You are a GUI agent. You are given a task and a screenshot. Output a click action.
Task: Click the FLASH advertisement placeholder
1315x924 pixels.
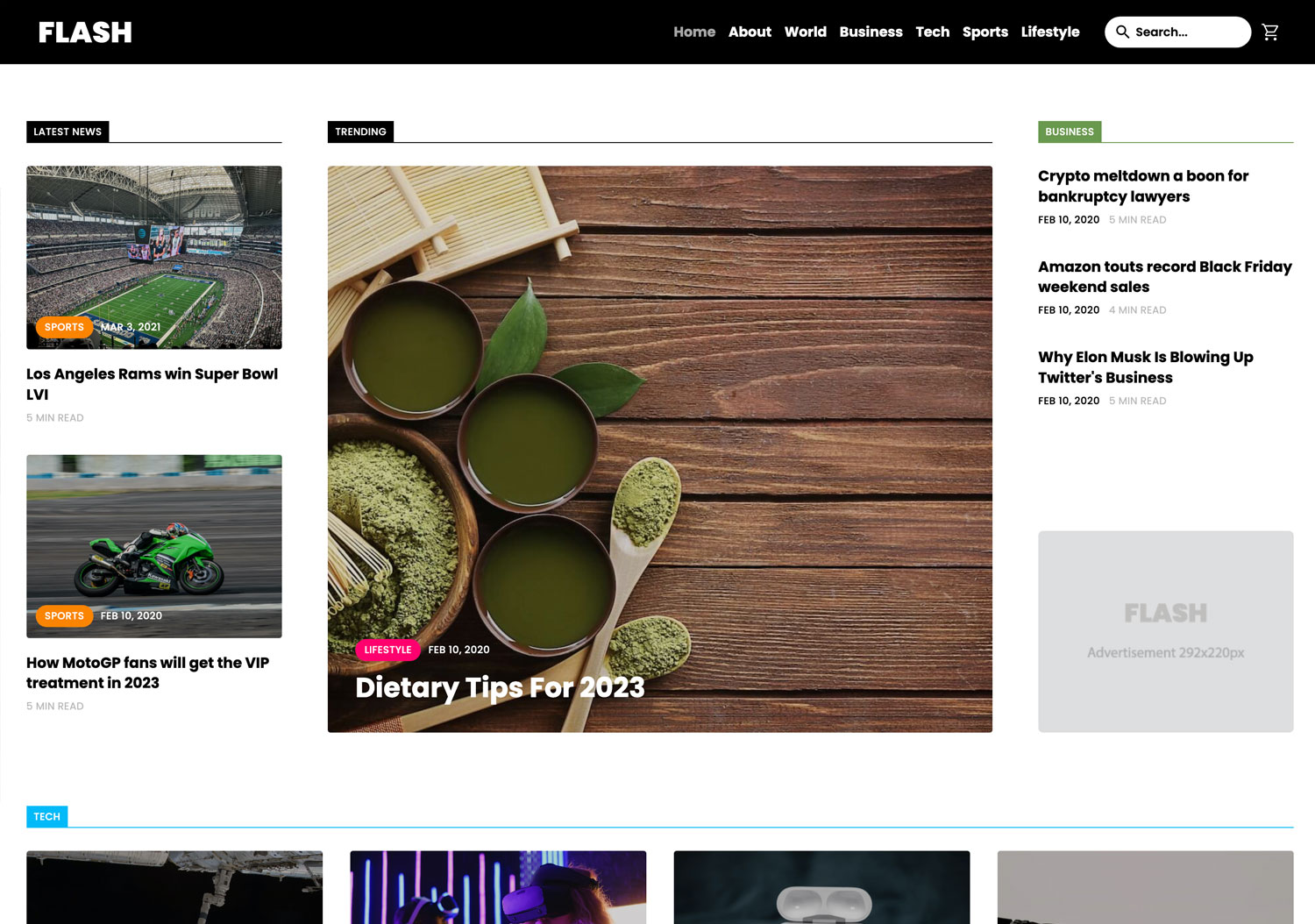1165,631
